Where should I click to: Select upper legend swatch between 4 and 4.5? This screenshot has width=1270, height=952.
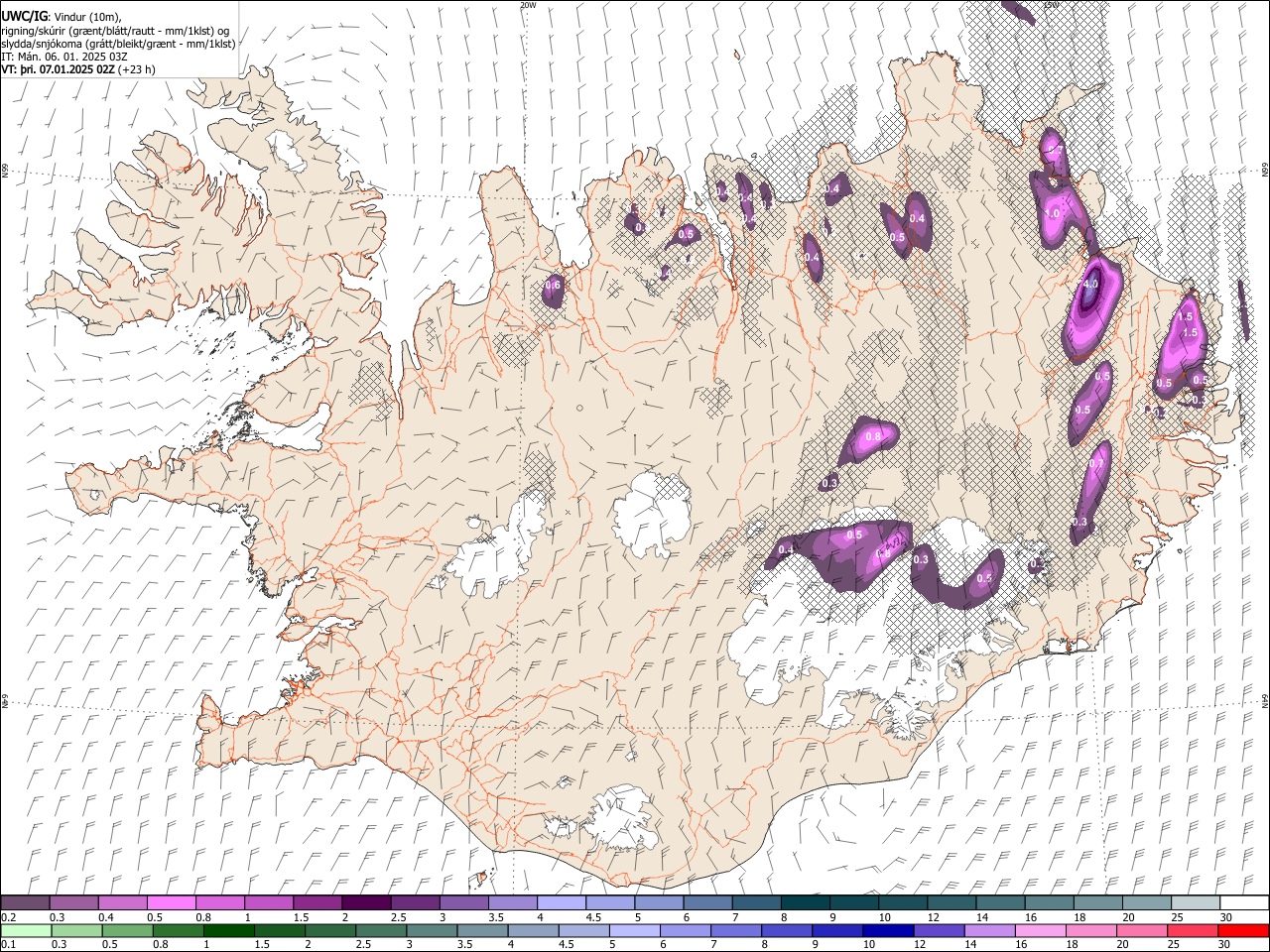pos(562,902)
